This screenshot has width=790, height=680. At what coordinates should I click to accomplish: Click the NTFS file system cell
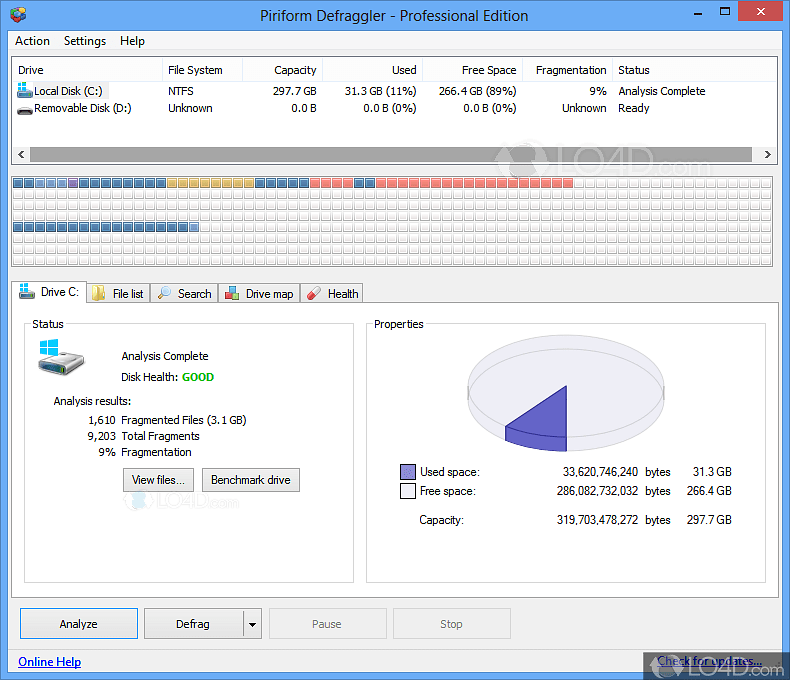click(x=181, y=91)
